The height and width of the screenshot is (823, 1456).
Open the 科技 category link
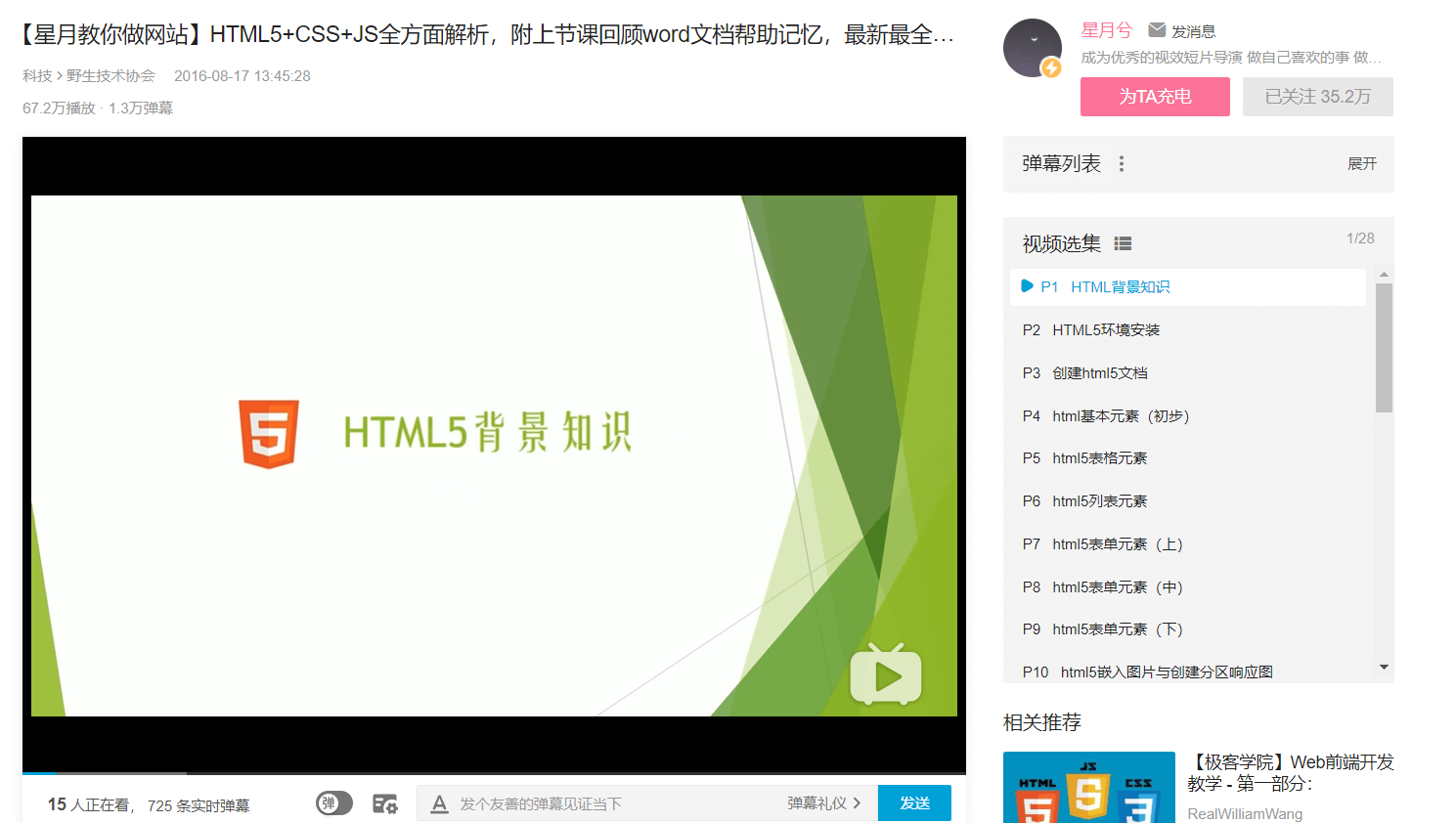(x=37, y=76)
